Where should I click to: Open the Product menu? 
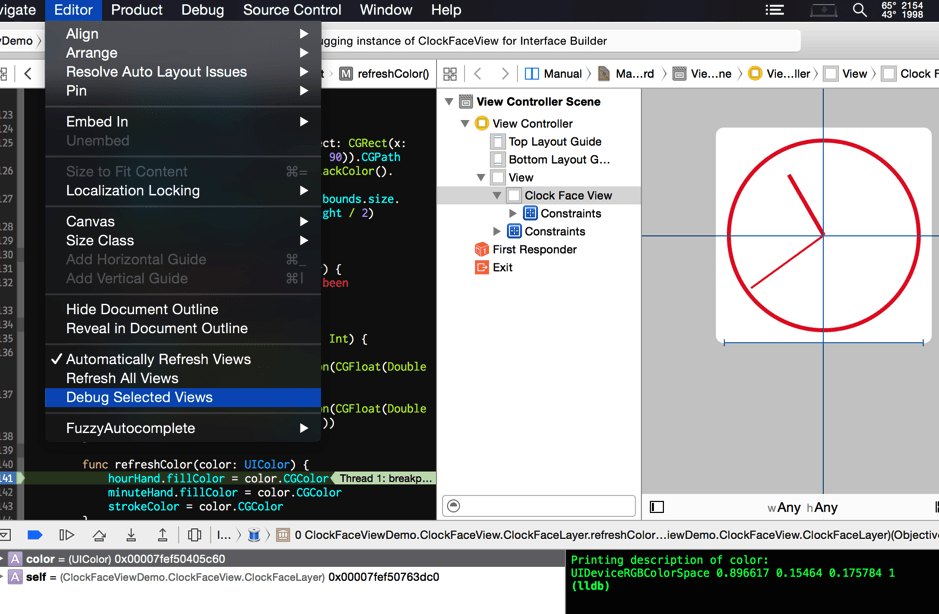[136, 10]
